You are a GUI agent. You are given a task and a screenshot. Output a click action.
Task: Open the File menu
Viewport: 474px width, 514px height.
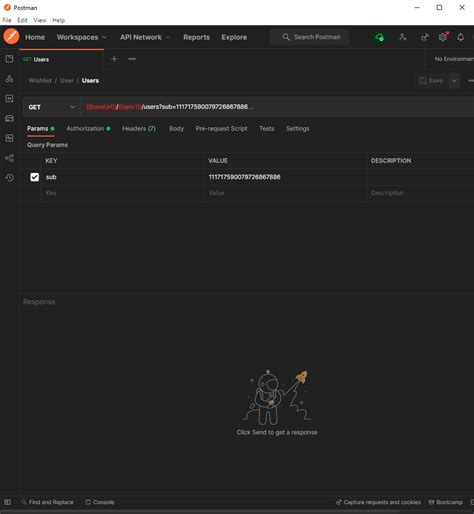click(x=7, y=20)
